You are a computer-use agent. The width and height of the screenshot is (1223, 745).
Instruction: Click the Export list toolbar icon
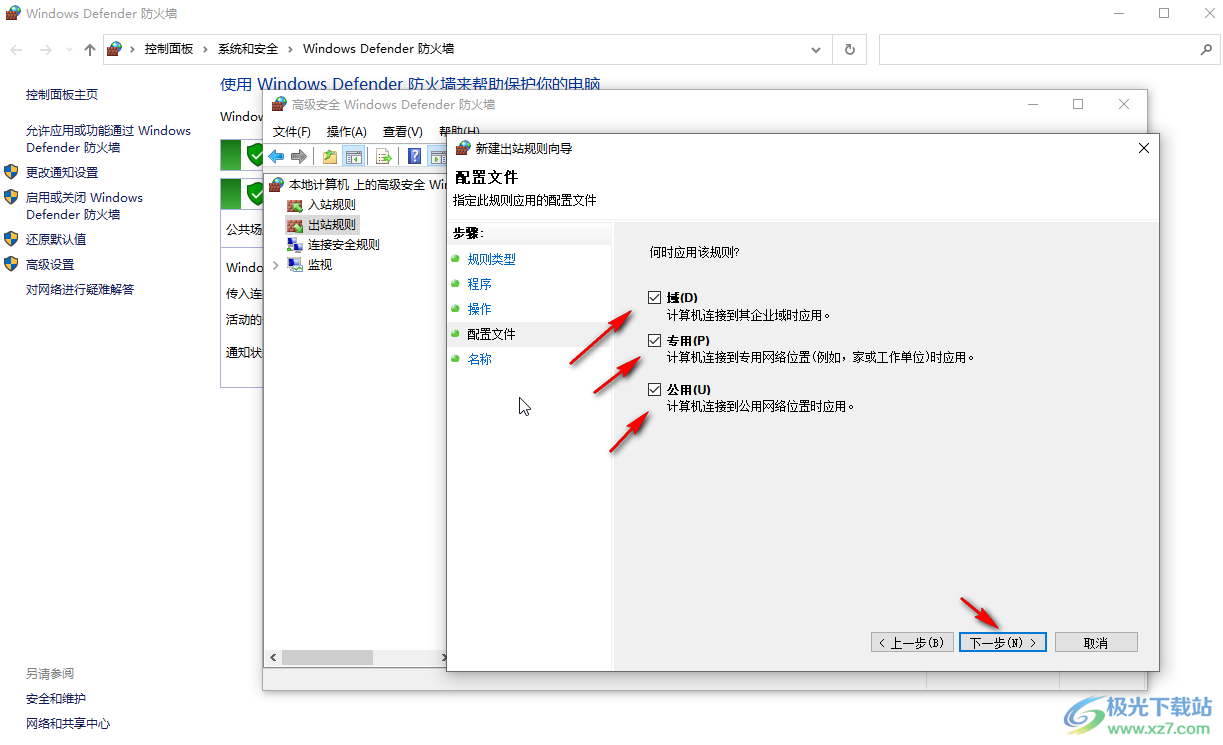coord(383,156)
